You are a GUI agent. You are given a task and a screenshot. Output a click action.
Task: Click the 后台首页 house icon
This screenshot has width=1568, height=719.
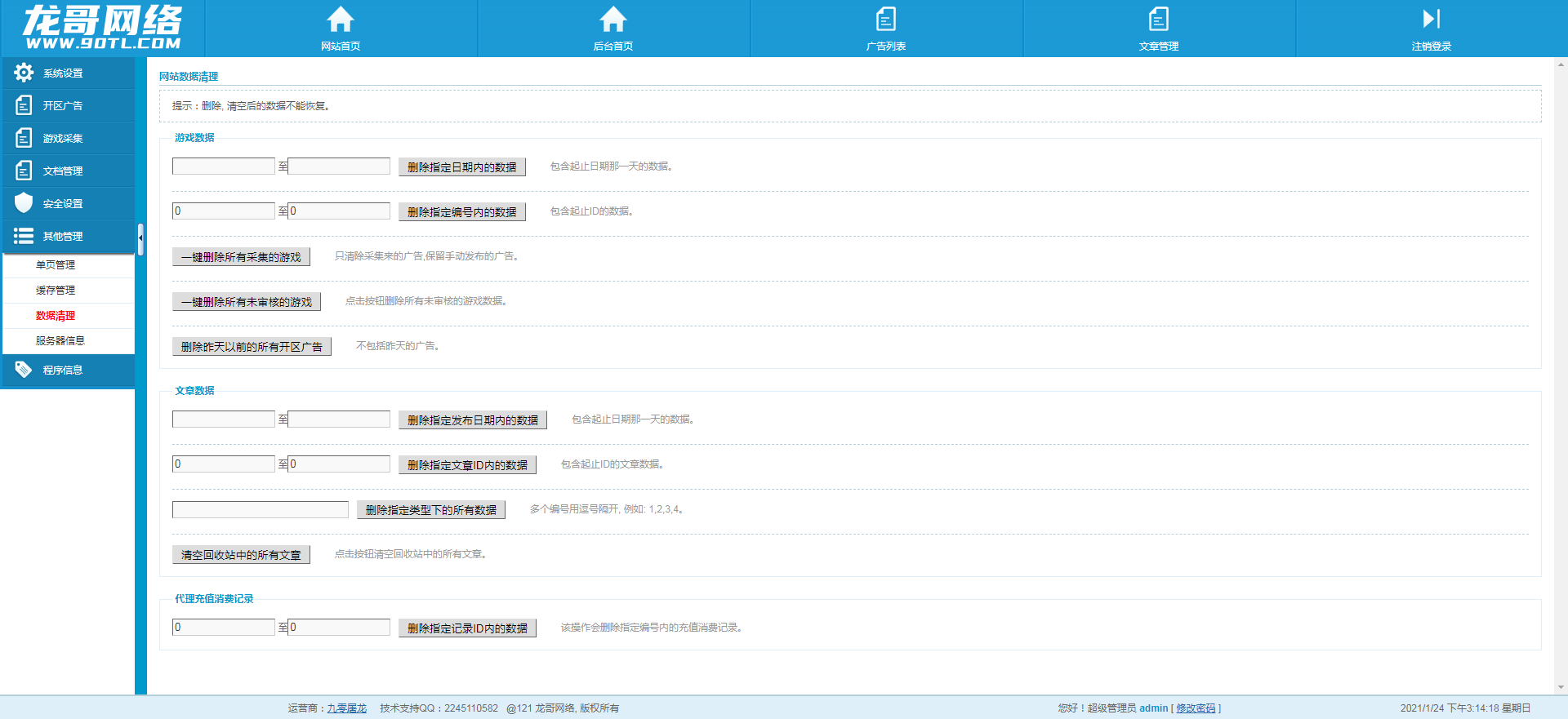(x=613, y=19)
